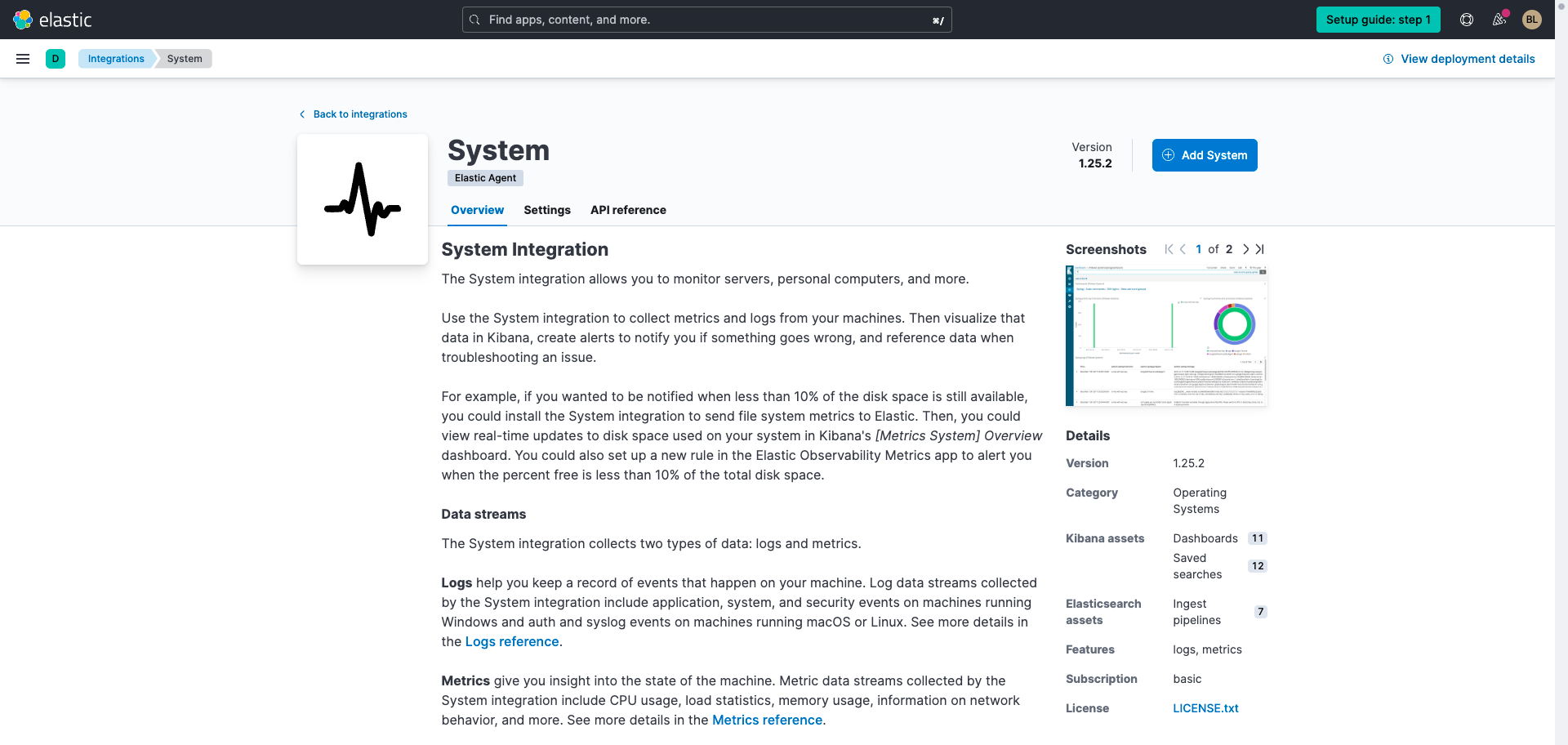Go to first screenshot page

tap(1169, 249)
